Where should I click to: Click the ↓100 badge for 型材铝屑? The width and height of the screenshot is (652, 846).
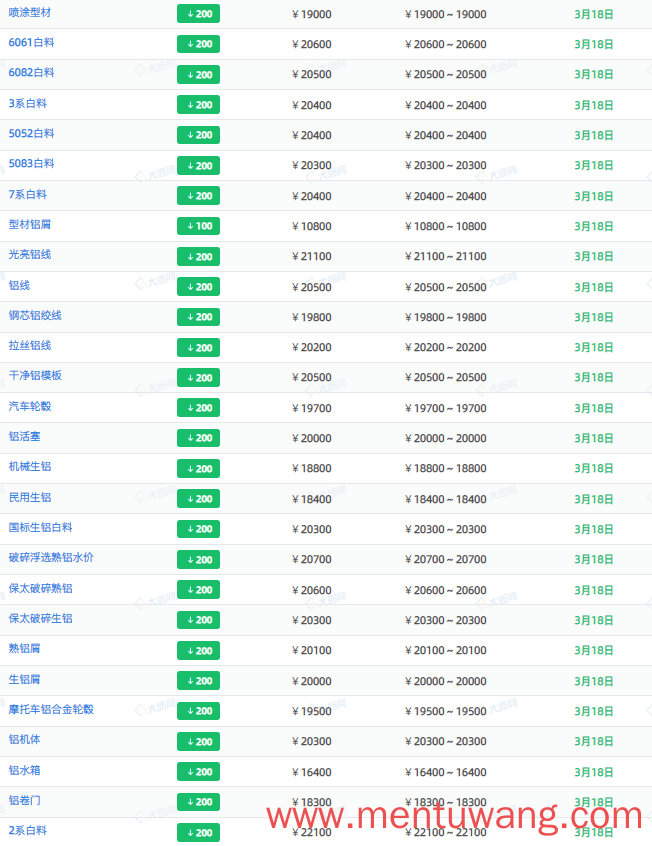[x=198, y=226]
